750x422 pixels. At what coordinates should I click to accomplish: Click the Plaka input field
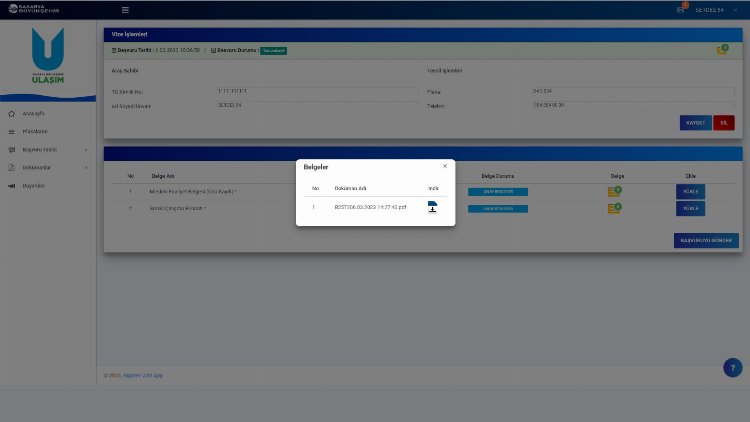(633, 92)
